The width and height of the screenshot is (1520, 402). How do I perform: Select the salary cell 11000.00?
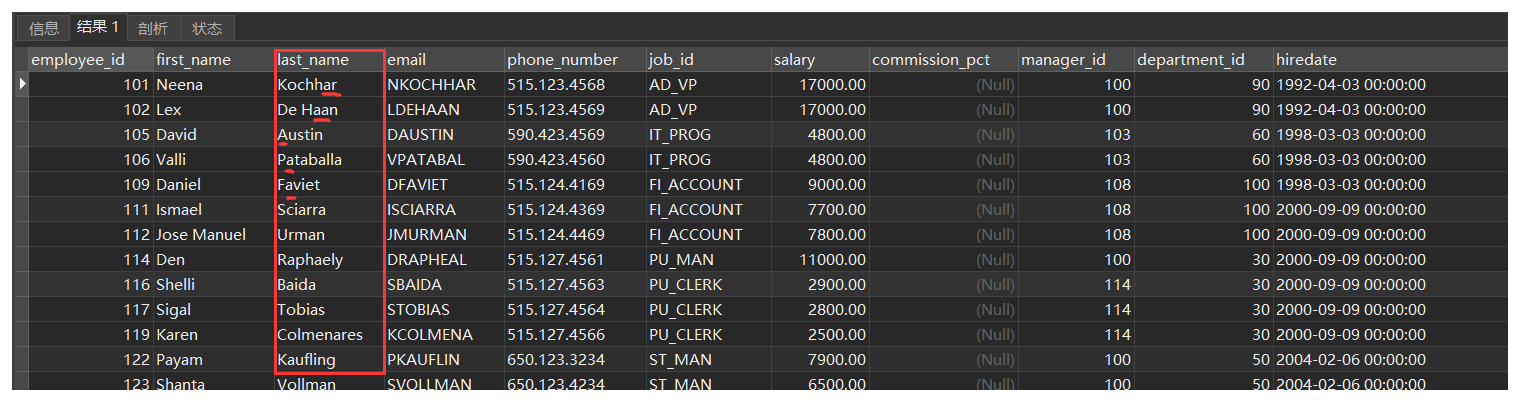tap(833, 260)
